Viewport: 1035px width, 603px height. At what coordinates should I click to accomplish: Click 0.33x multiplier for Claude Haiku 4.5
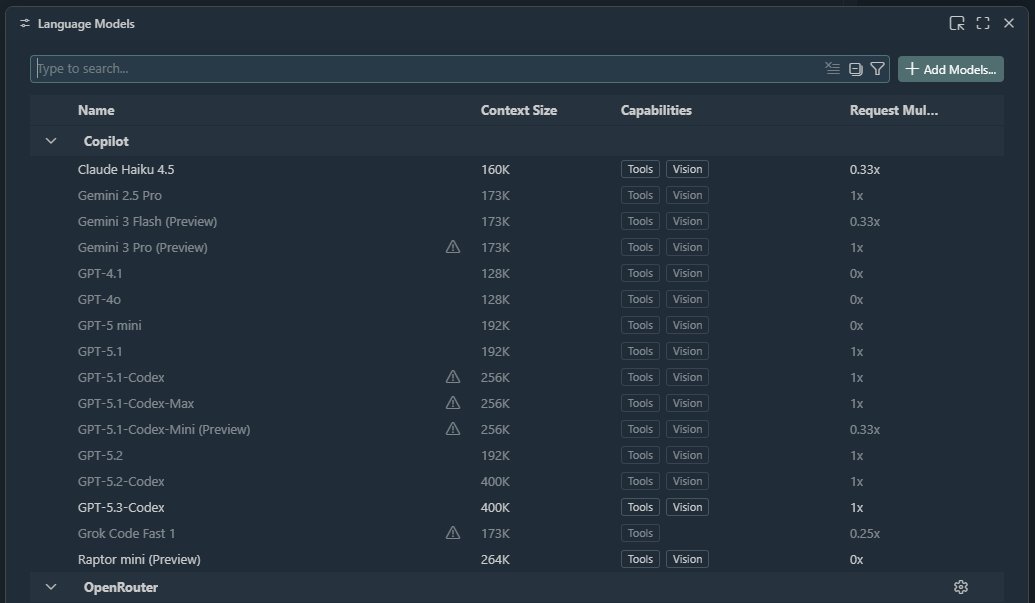(x=865, y=170)
